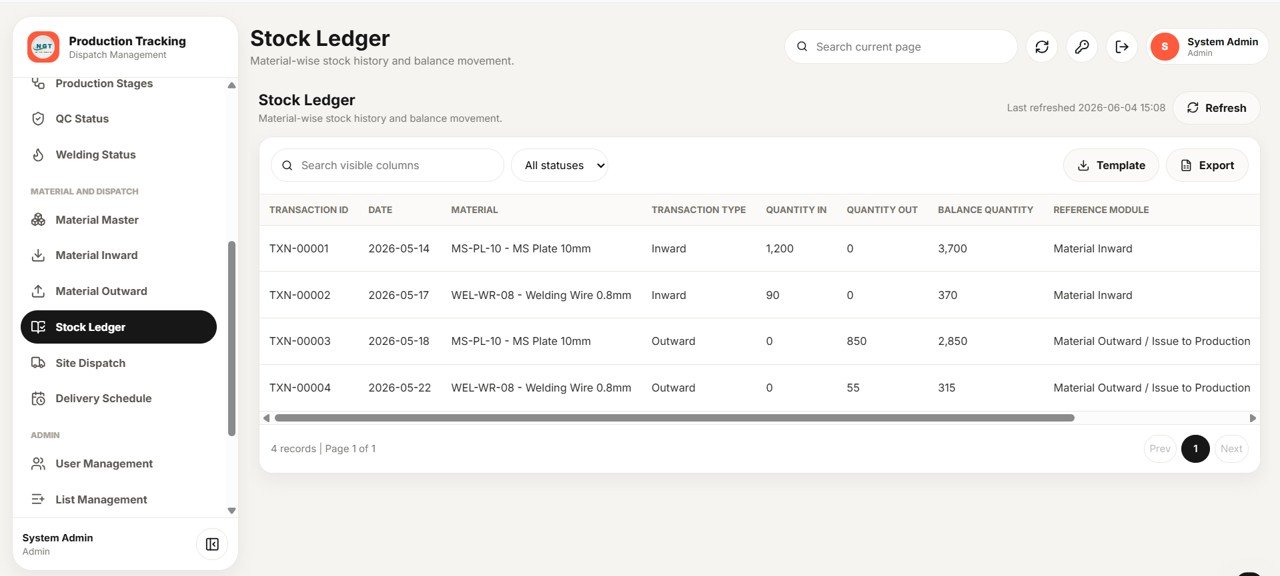Click the 2026-05-18 date cell

399,341
